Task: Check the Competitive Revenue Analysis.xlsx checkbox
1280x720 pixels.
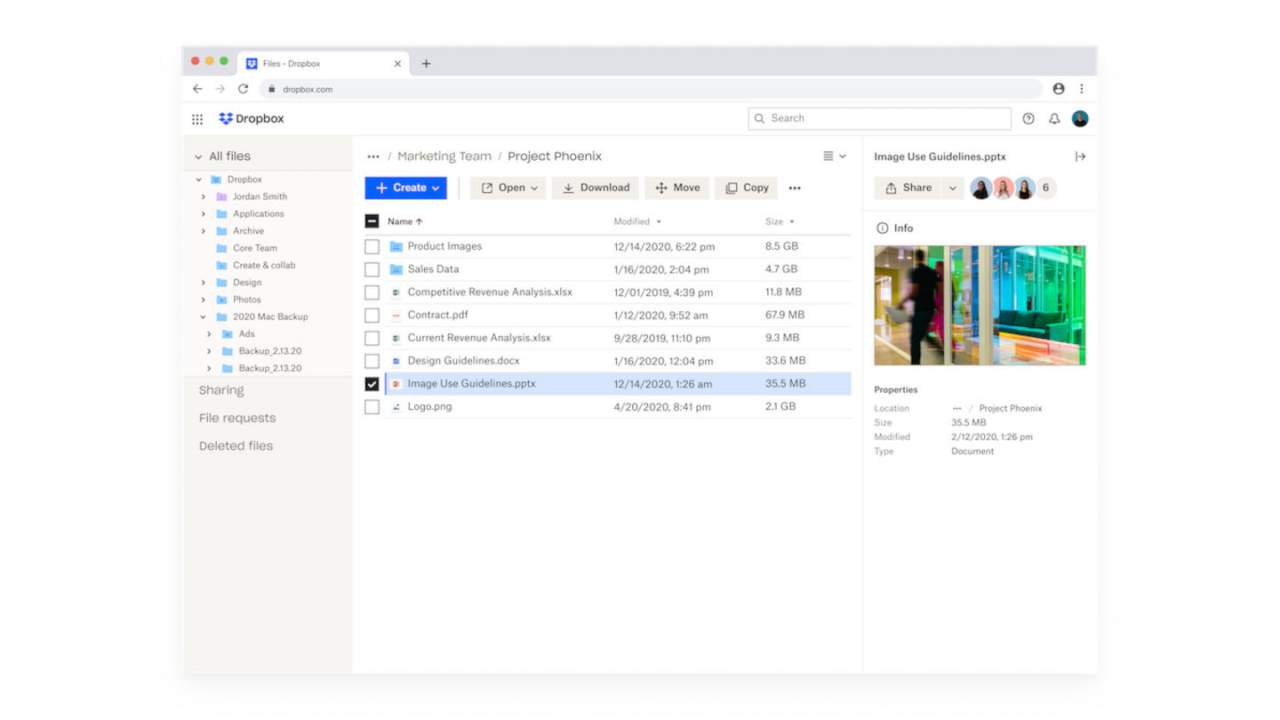Action: (372, 292)
